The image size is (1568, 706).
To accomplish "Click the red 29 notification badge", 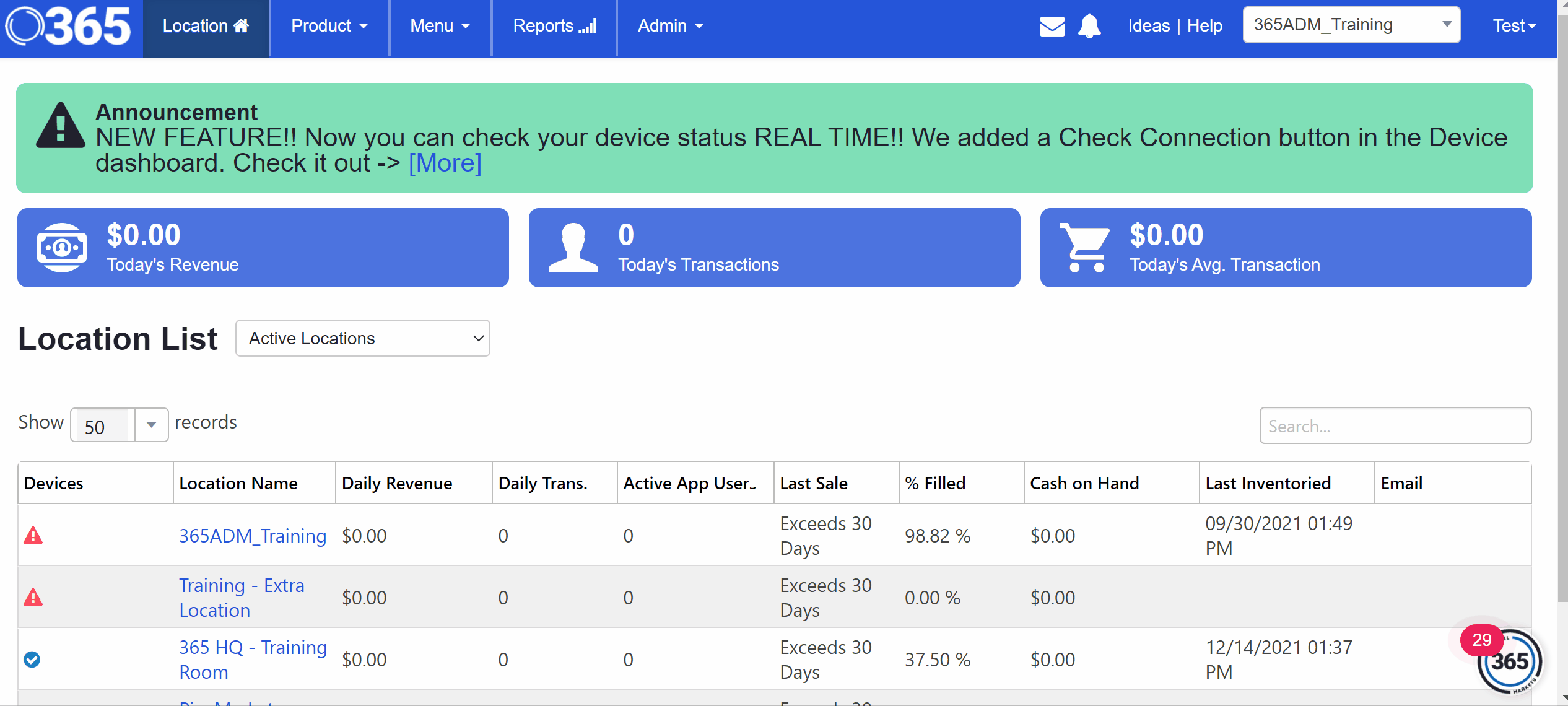I will pos(1482,640).
